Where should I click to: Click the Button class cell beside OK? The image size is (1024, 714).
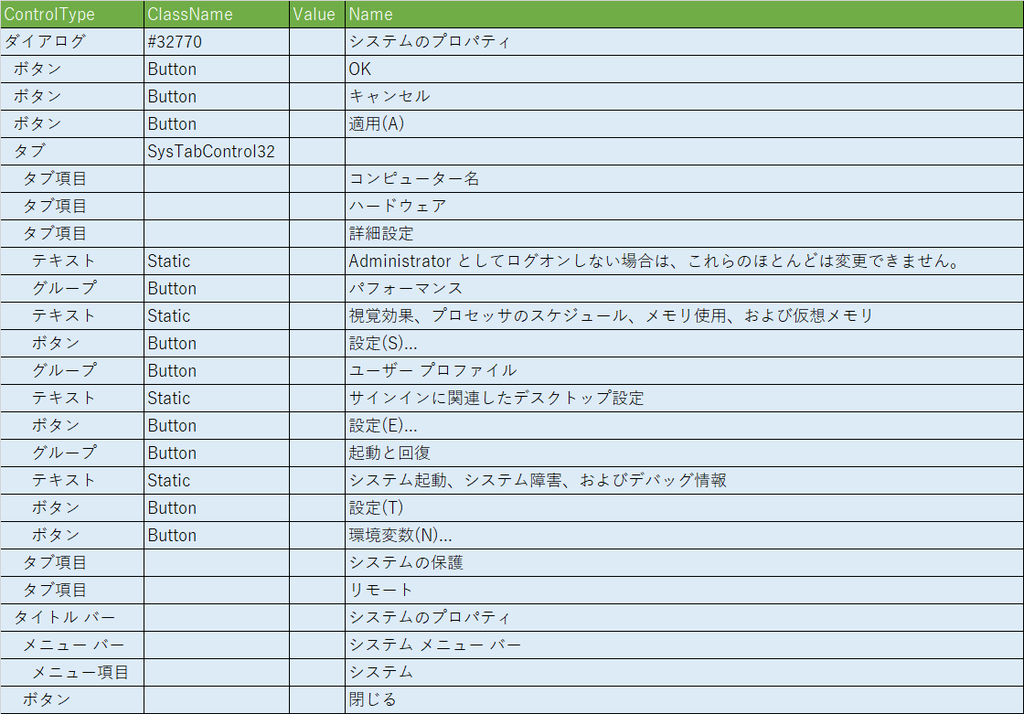(x=216, y=69)
